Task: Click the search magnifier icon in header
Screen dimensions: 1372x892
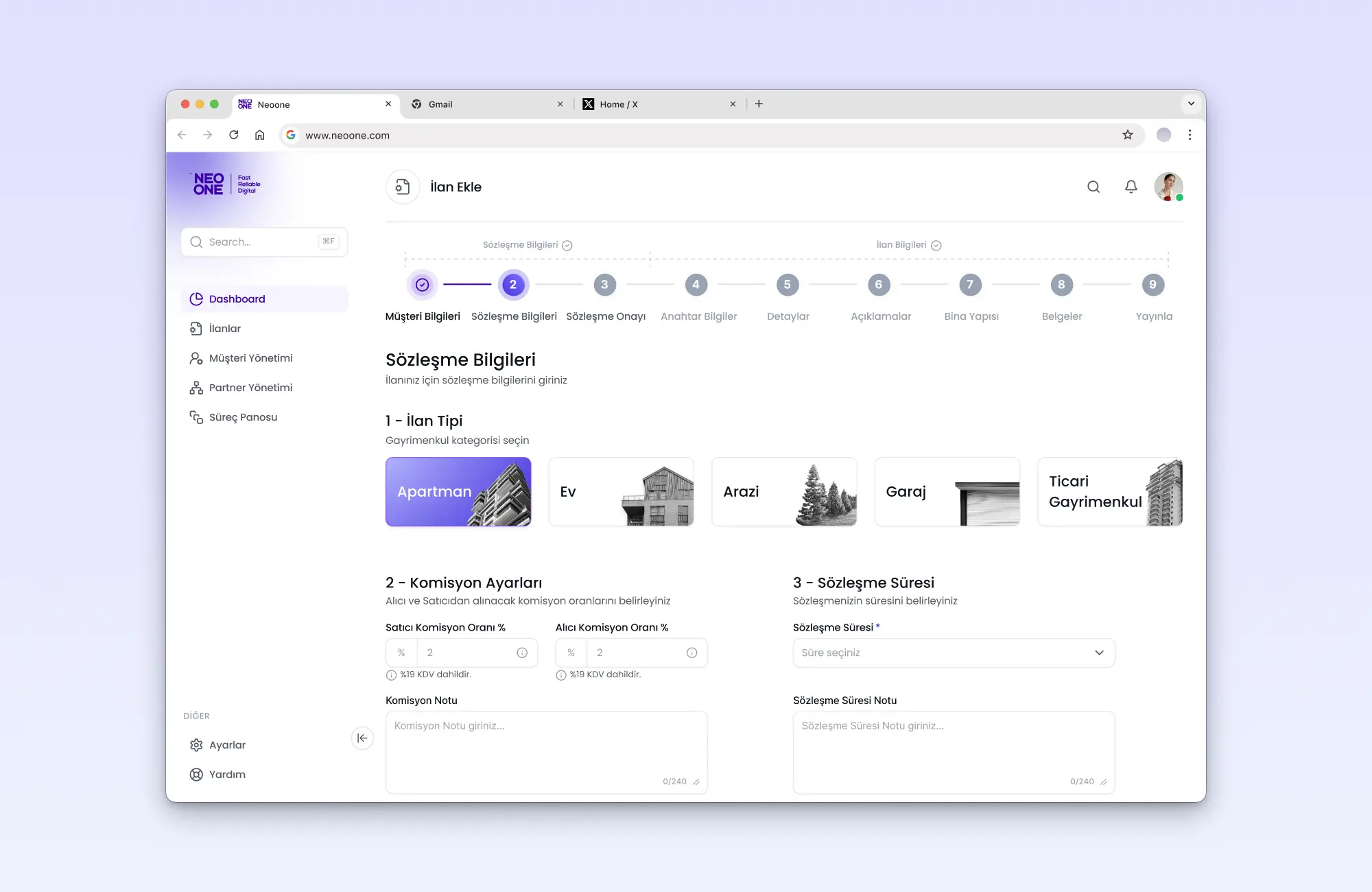Action: coord(1093,187)
